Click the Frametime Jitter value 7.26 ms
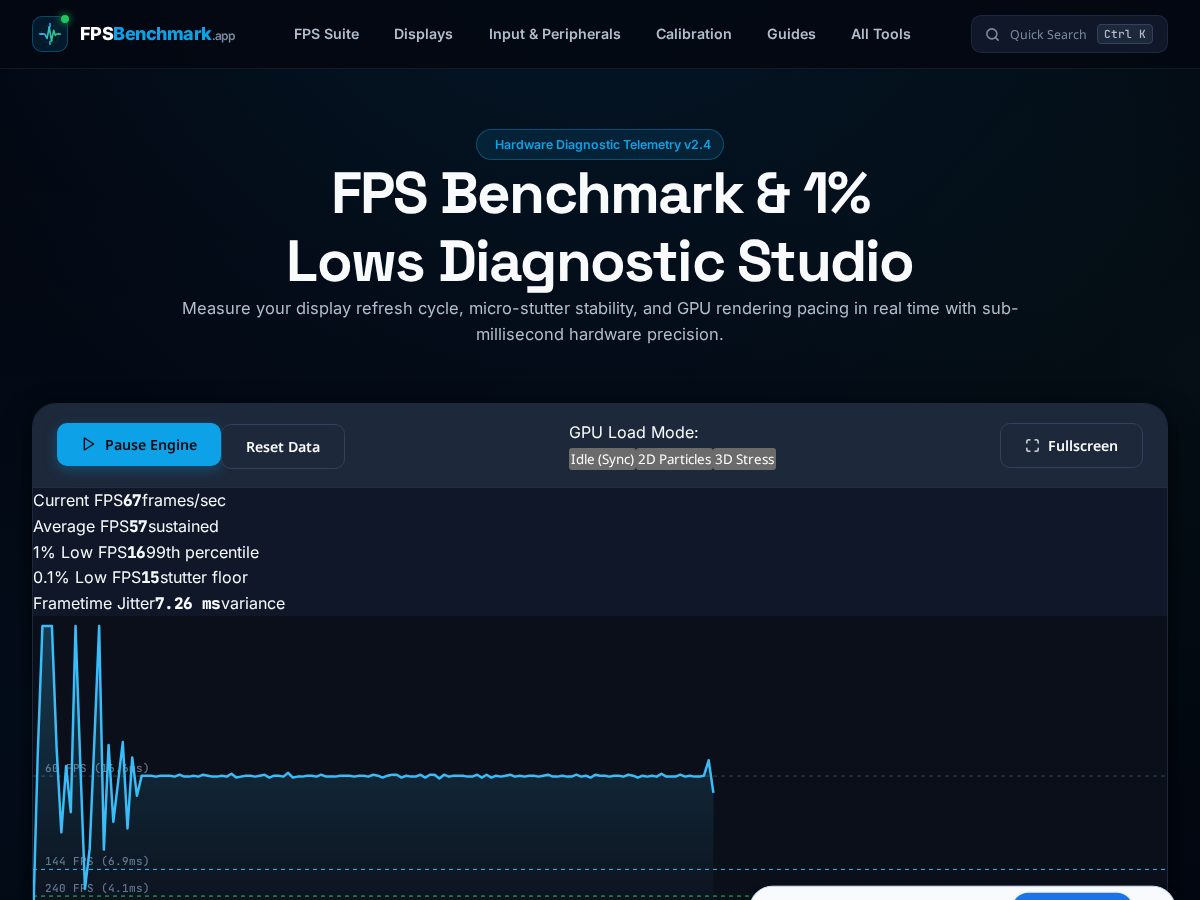This screenshot has height=900, width=1200. [188, 603]
